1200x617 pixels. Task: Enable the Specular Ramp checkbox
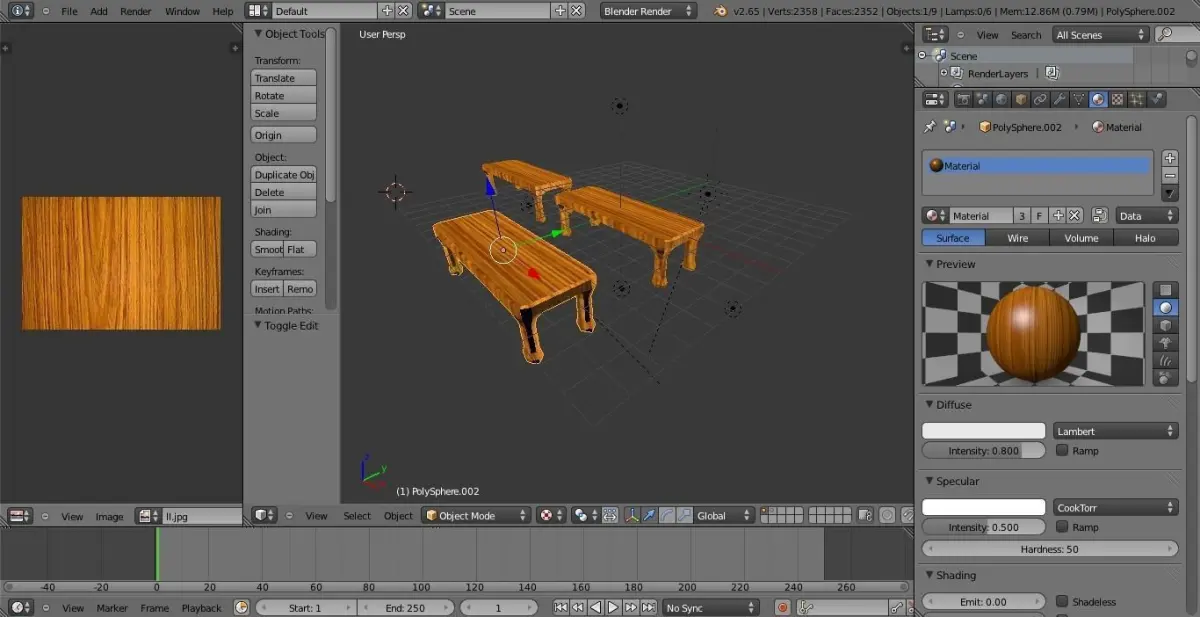1062,526
